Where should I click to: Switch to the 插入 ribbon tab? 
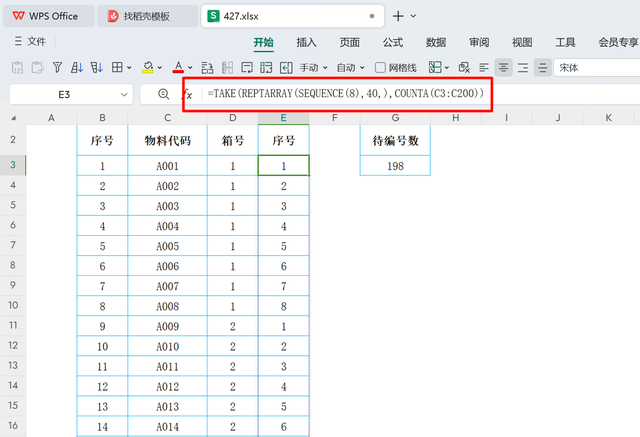(307, 42)
